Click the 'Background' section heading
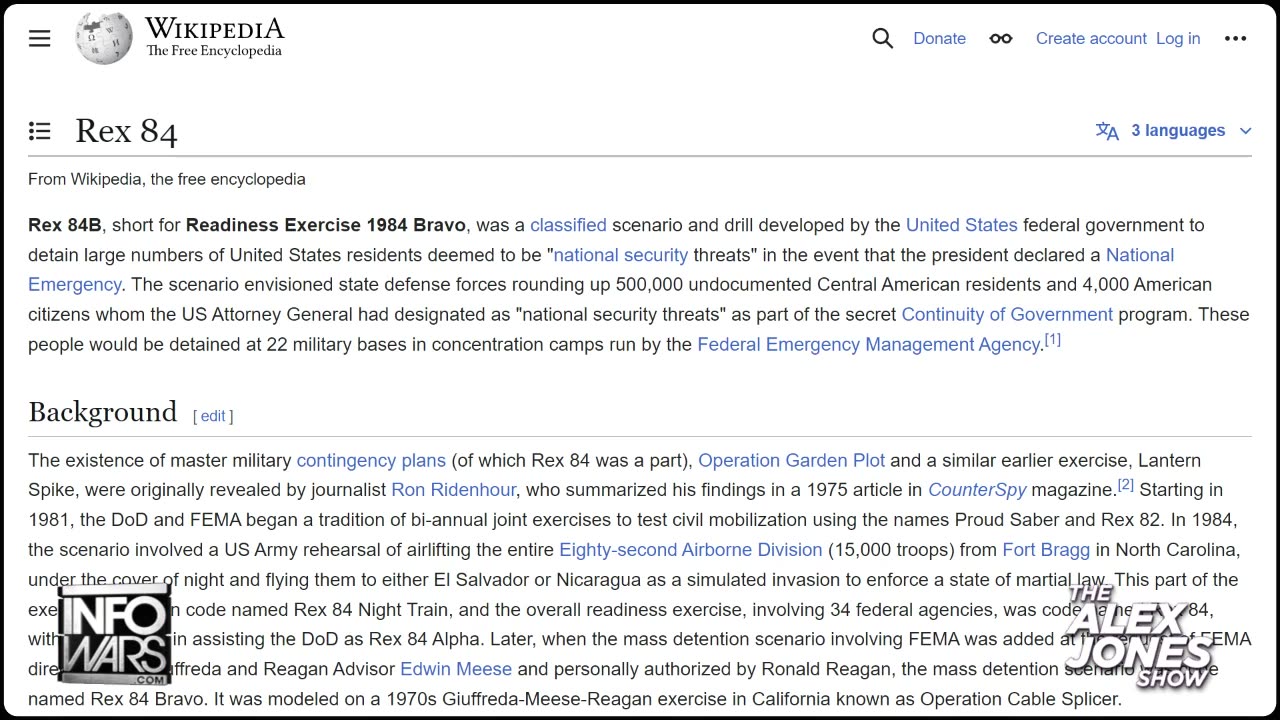This screenshot has height=720, width=1280. [x=102, y=412]
